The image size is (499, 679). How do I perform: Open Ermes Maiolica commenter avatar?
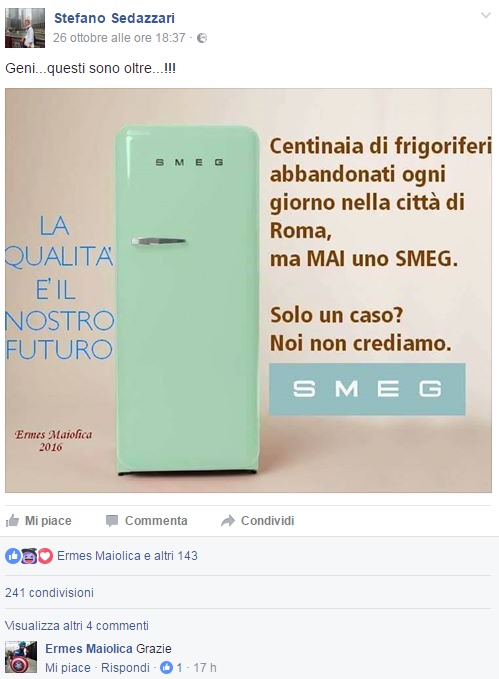coord(21,657)
